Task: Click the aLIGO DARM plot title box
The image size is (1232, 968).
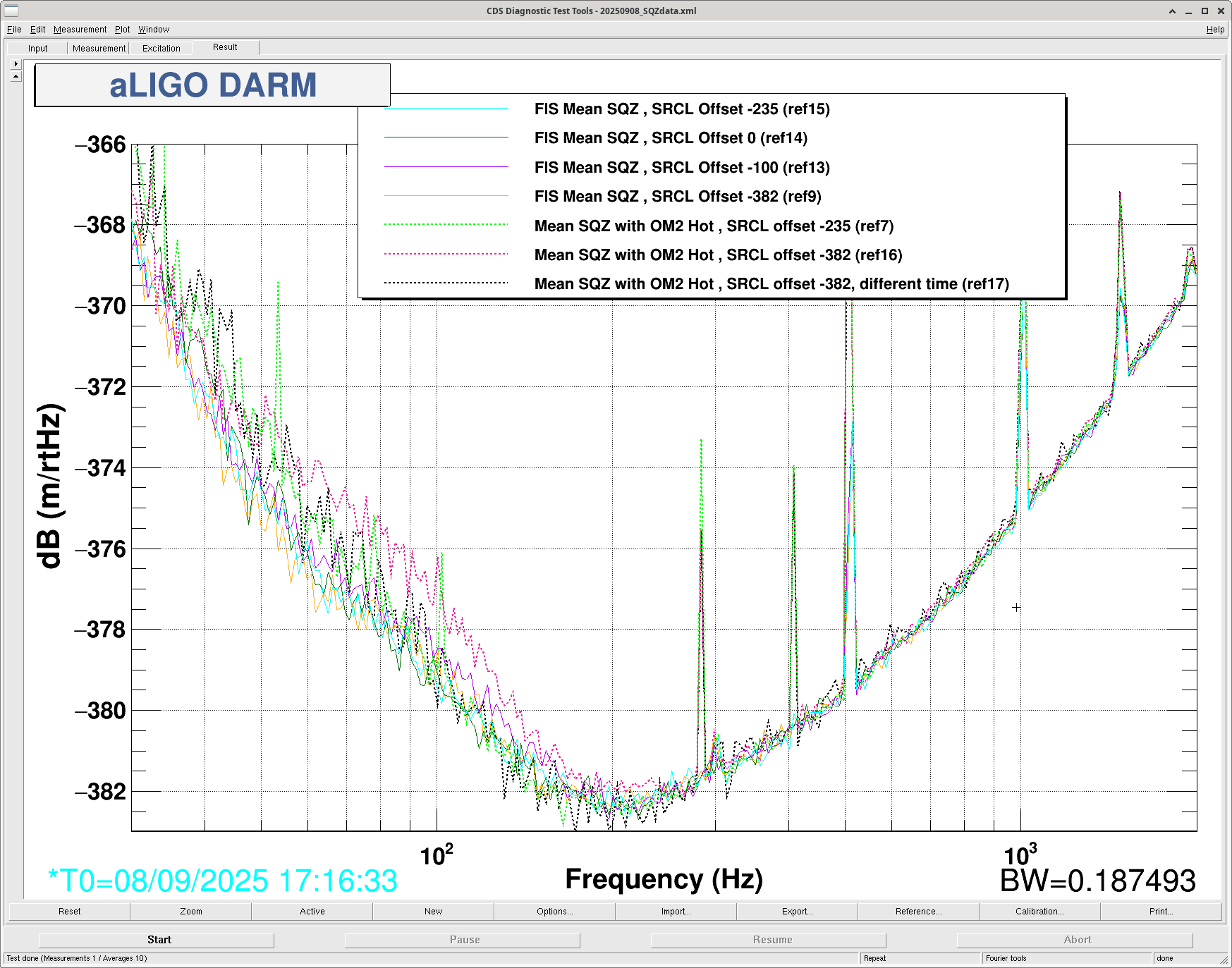Action: (x=212, y=85)
